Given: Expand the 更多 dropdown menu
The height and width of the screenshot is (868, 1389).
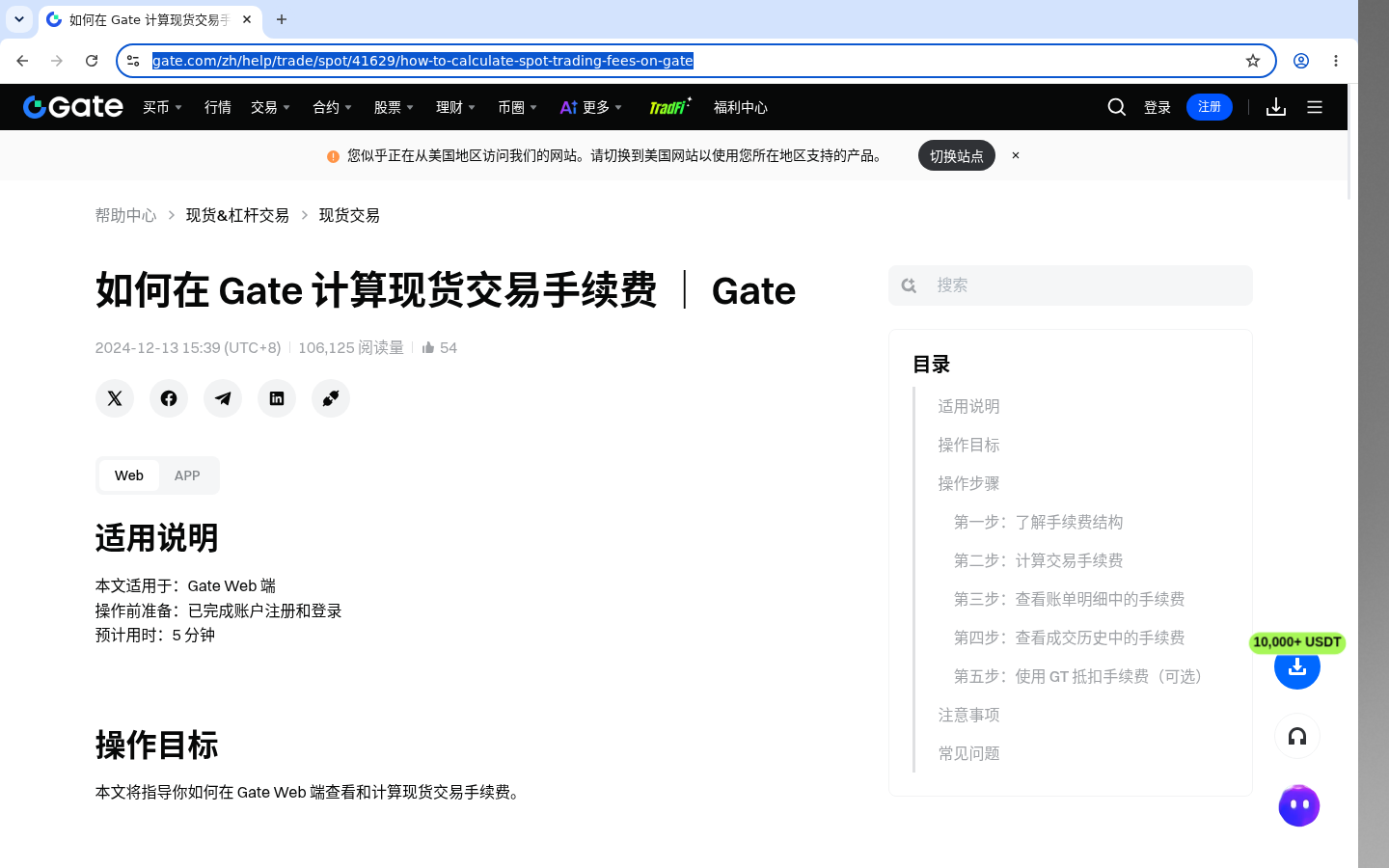Looking at the screenshot, I should click(591, 107).
